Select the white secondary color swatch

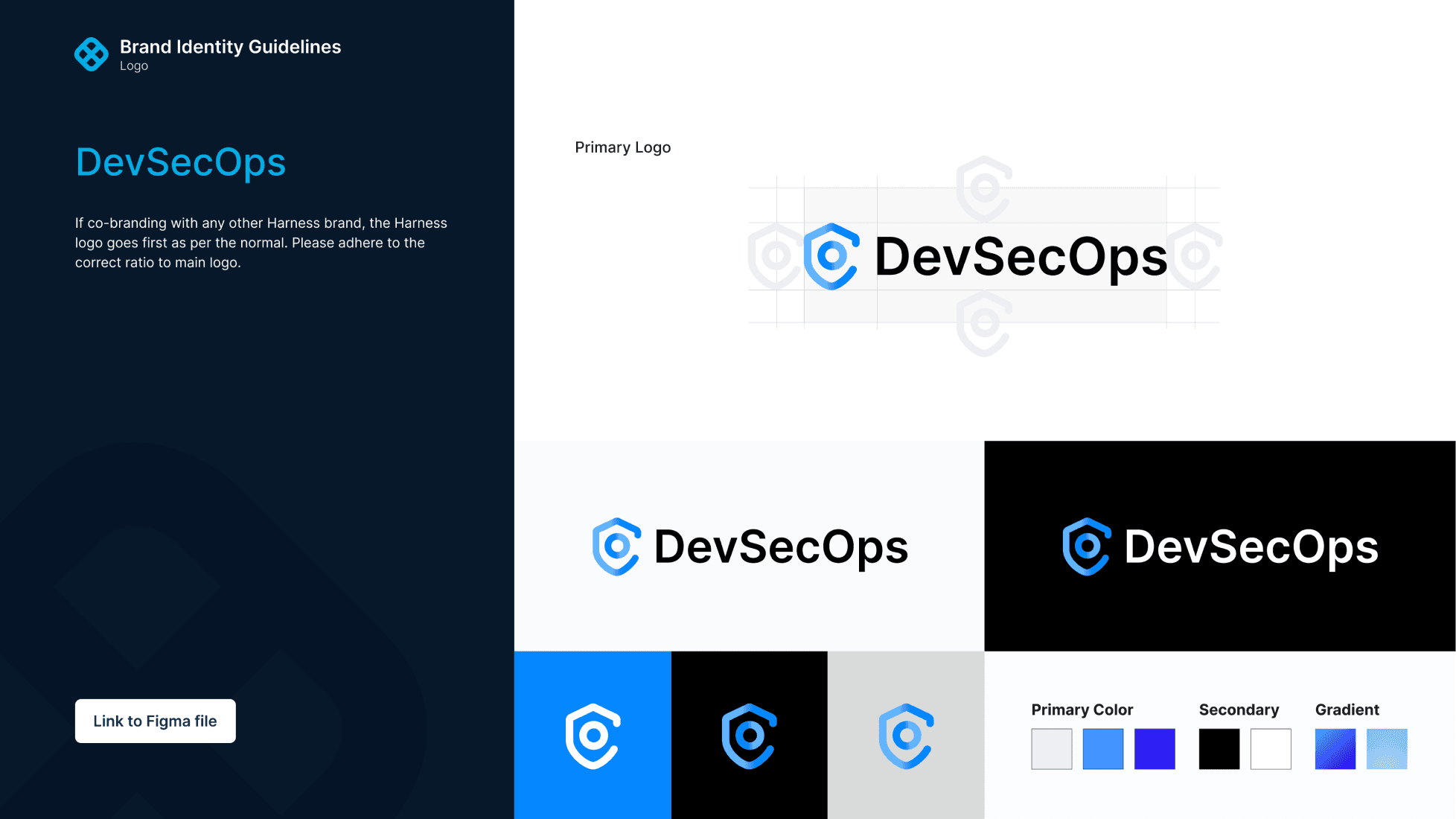1270,749
